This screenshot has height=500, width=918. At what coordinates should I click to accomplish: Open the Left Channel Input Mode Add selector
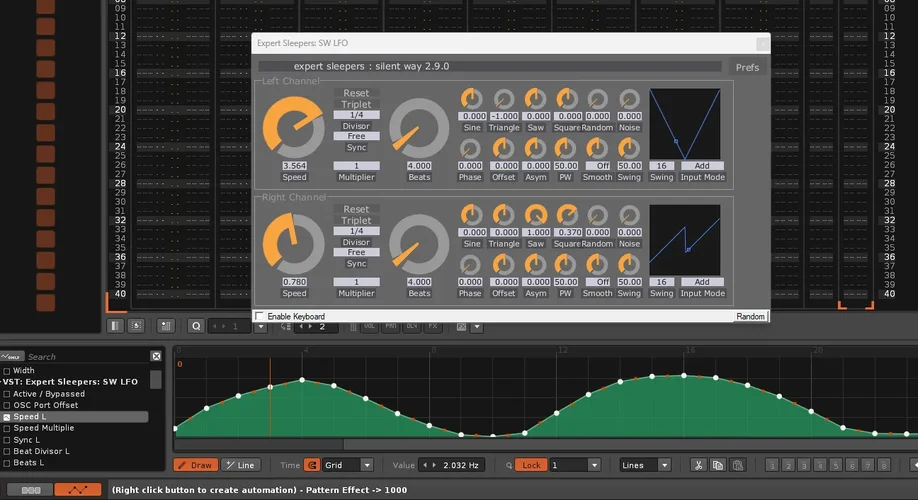tap(702, 166)
